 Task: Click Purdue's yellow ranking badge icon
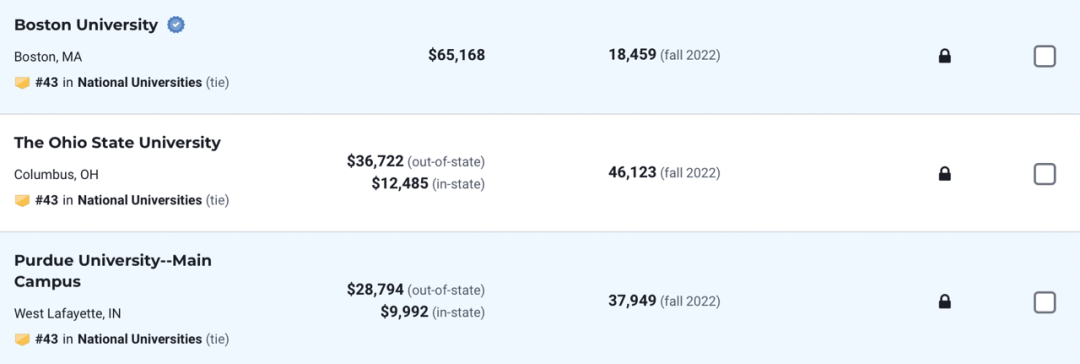pos(22,339)
